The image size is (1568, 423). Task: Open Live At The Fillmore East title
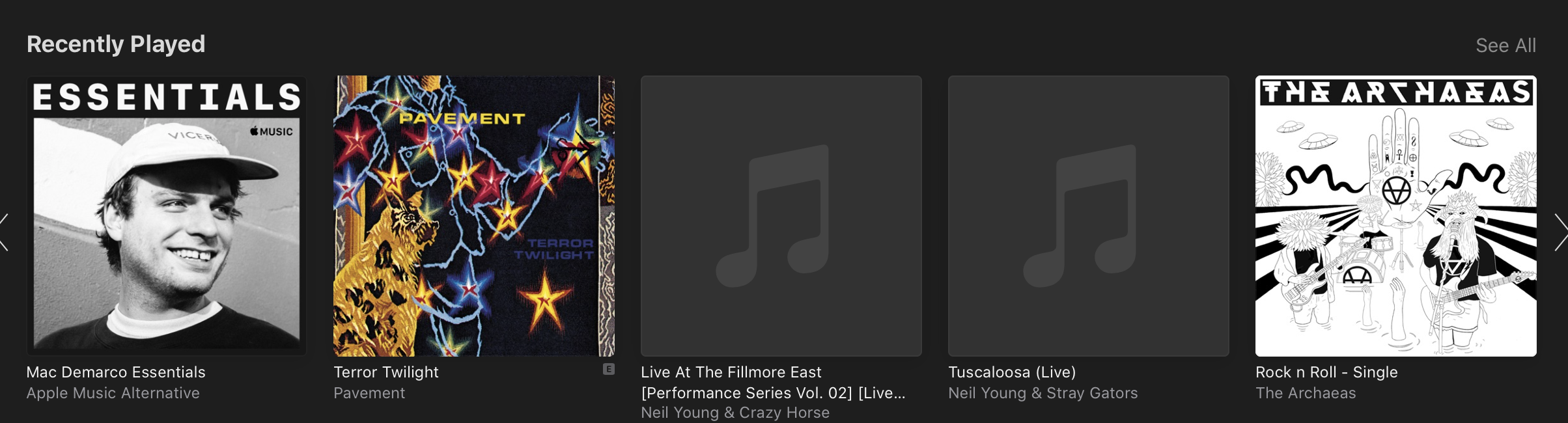773,383
